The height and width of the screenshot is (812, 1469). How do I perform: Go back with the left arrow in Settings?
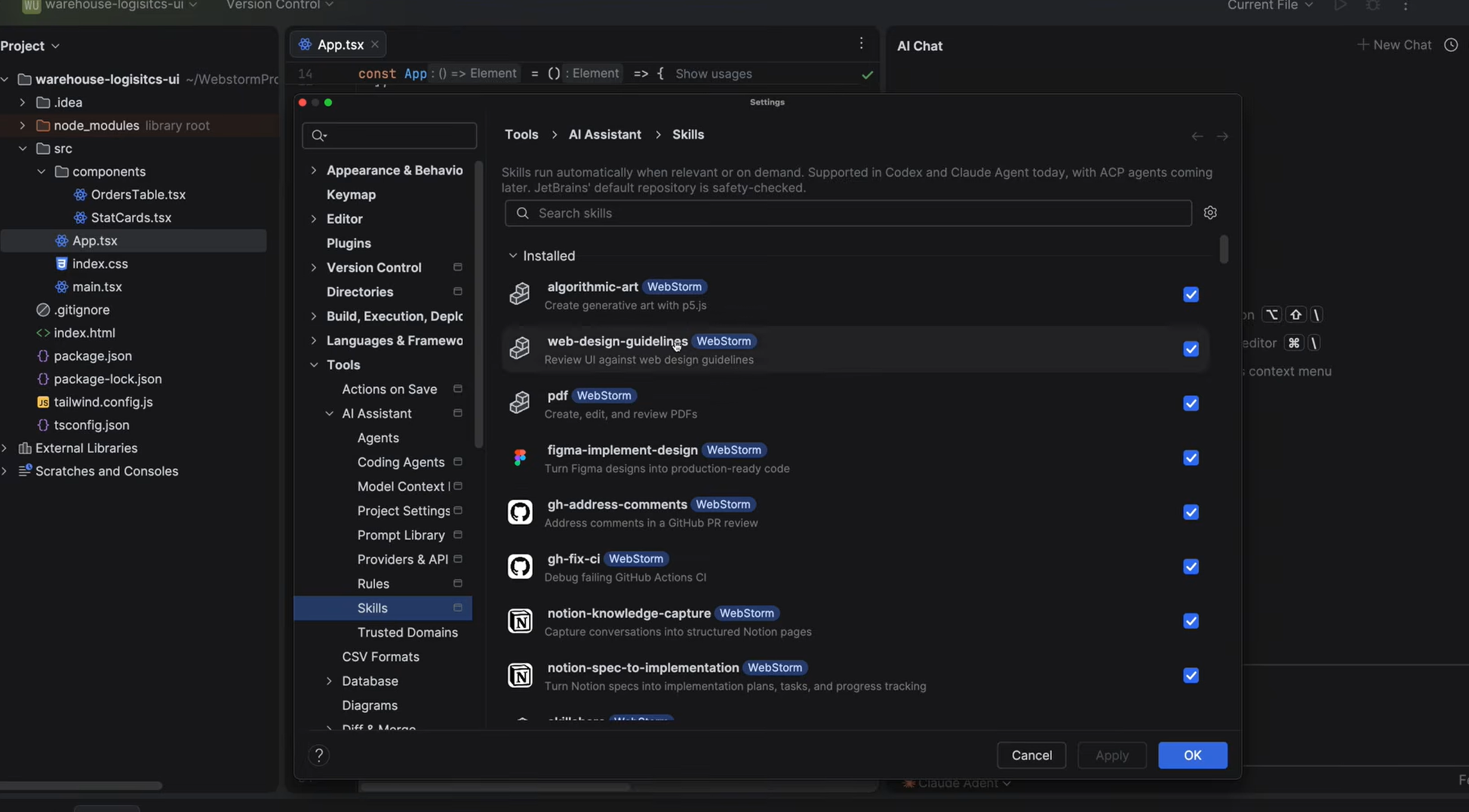[x=1197, y=137]
